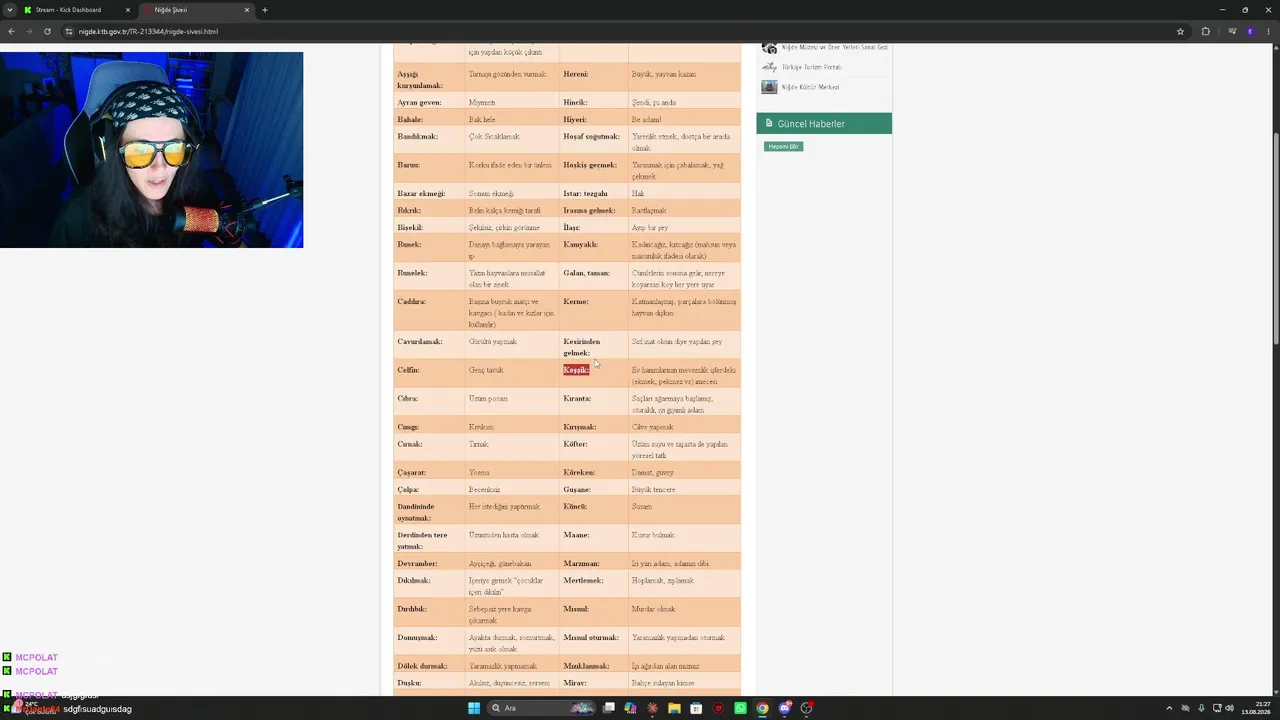Switch to the Stream - Kick Dashboard tab
This screenshot has width=1280, height=720.
(77, 10)
